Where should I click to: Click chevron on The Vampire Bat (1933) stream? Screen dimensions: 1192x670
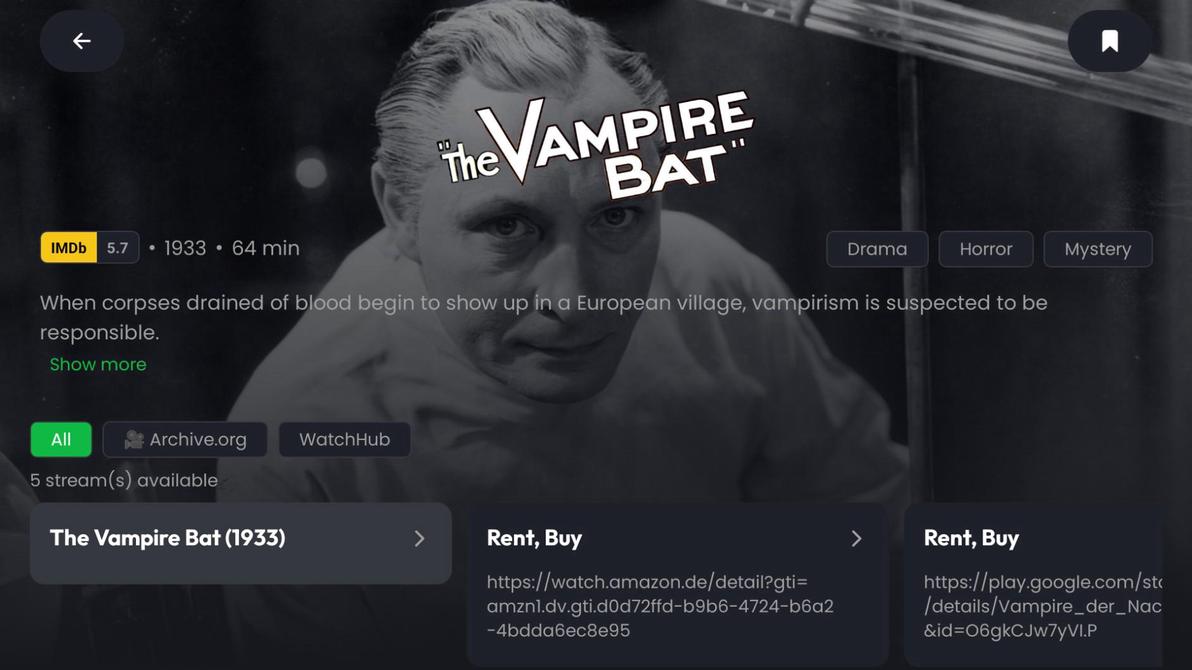click(420, 538)
